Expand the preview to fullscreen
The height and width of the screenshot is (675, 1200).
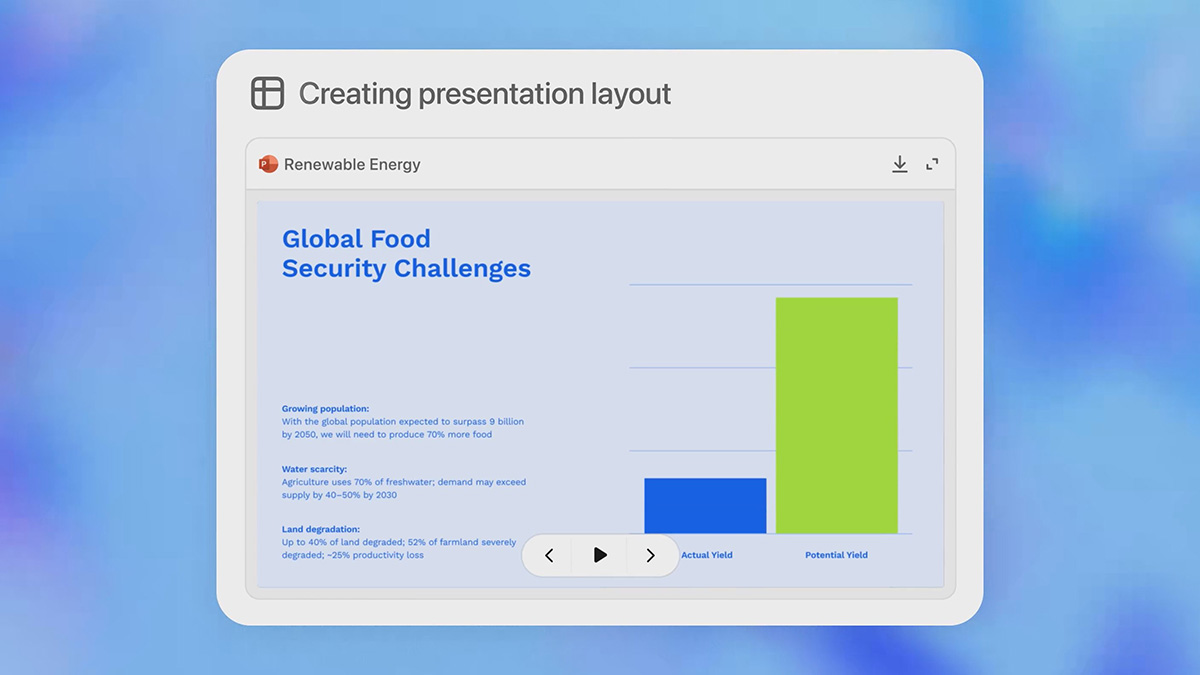tap(932, 164)
